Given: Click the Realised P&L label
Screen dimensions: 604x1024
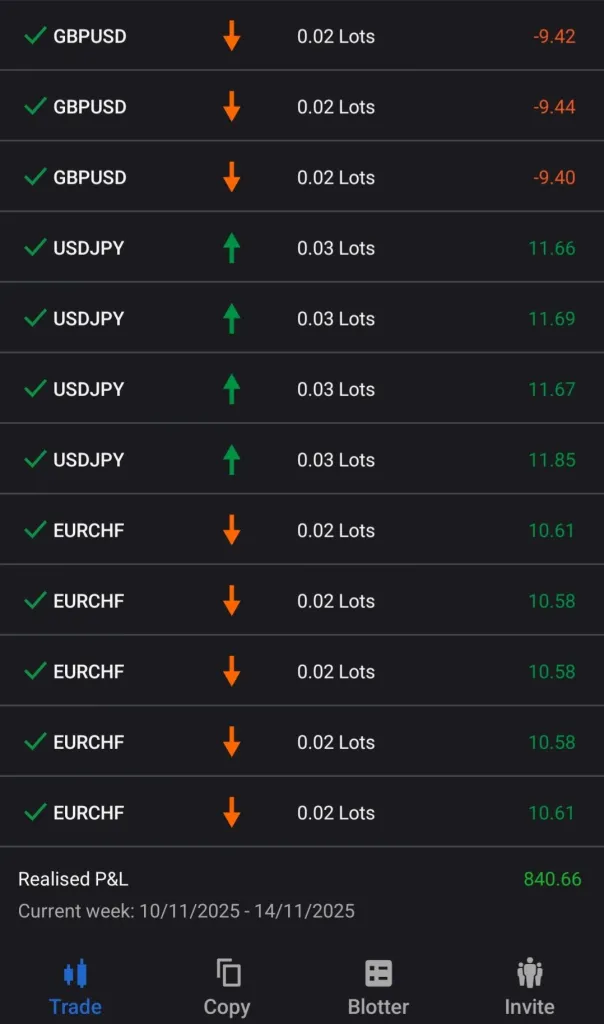Looking at the screenshot, I should point(73,880).
